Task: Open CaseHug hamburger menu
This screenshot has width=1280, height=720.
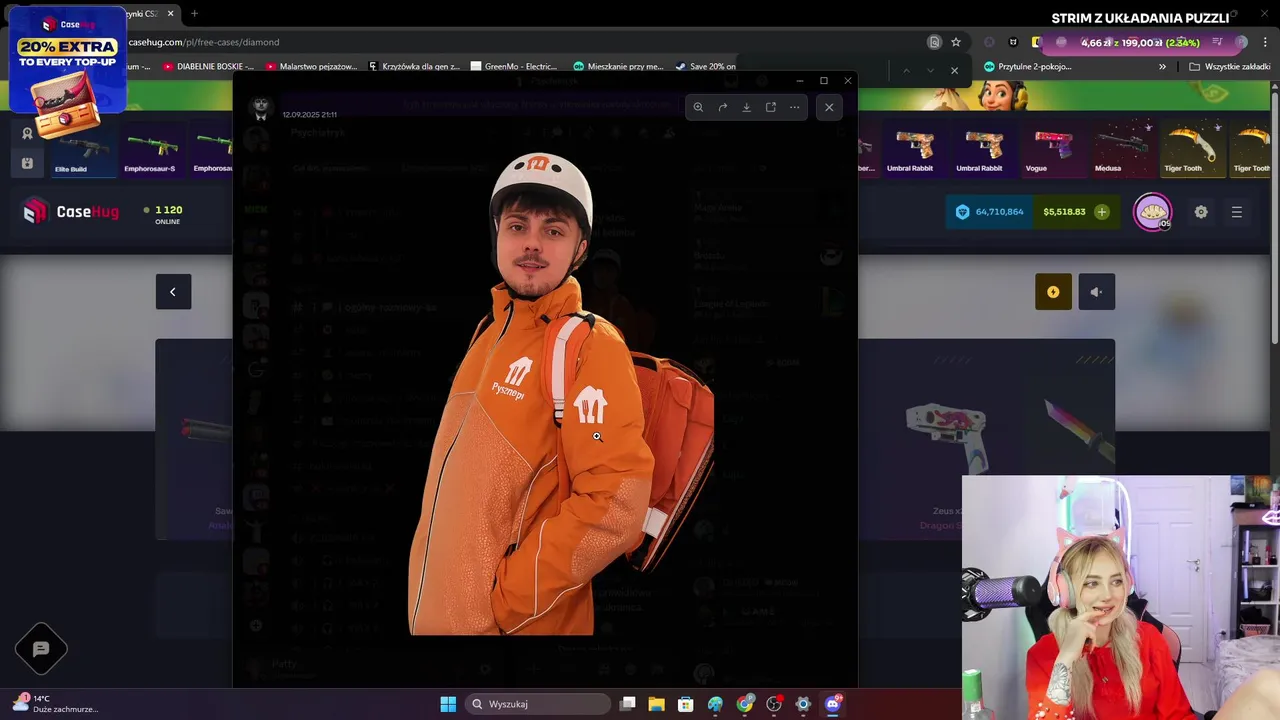Action: tap(1237, 212)
